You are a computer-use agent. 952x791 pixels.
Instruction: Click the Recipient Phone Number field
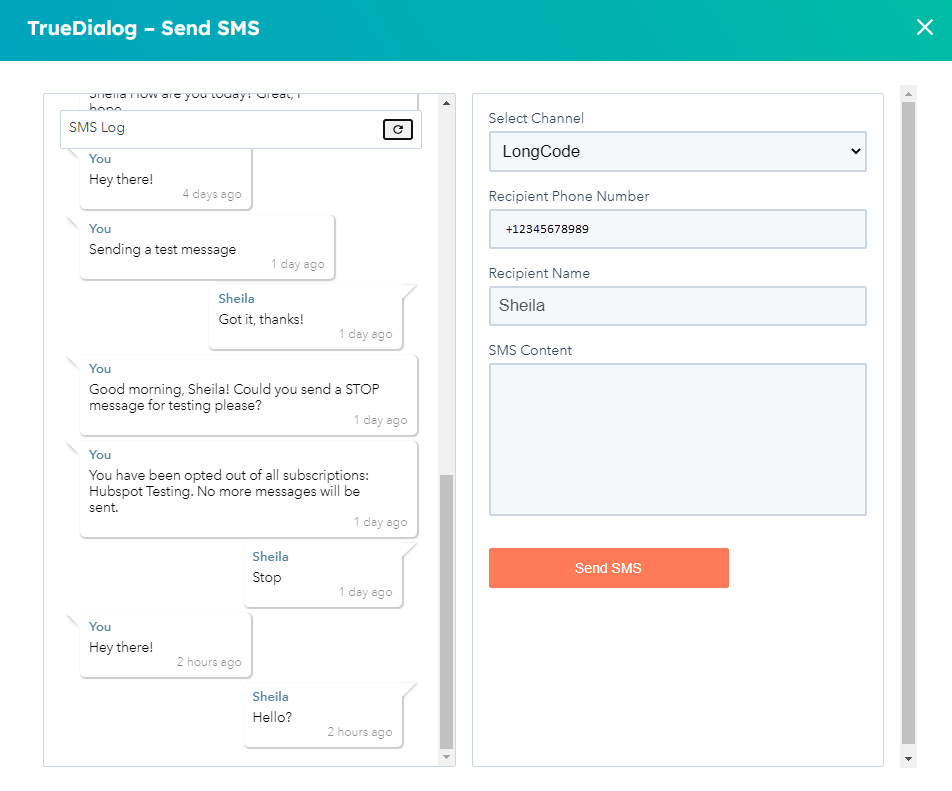[x=677, y=229]
